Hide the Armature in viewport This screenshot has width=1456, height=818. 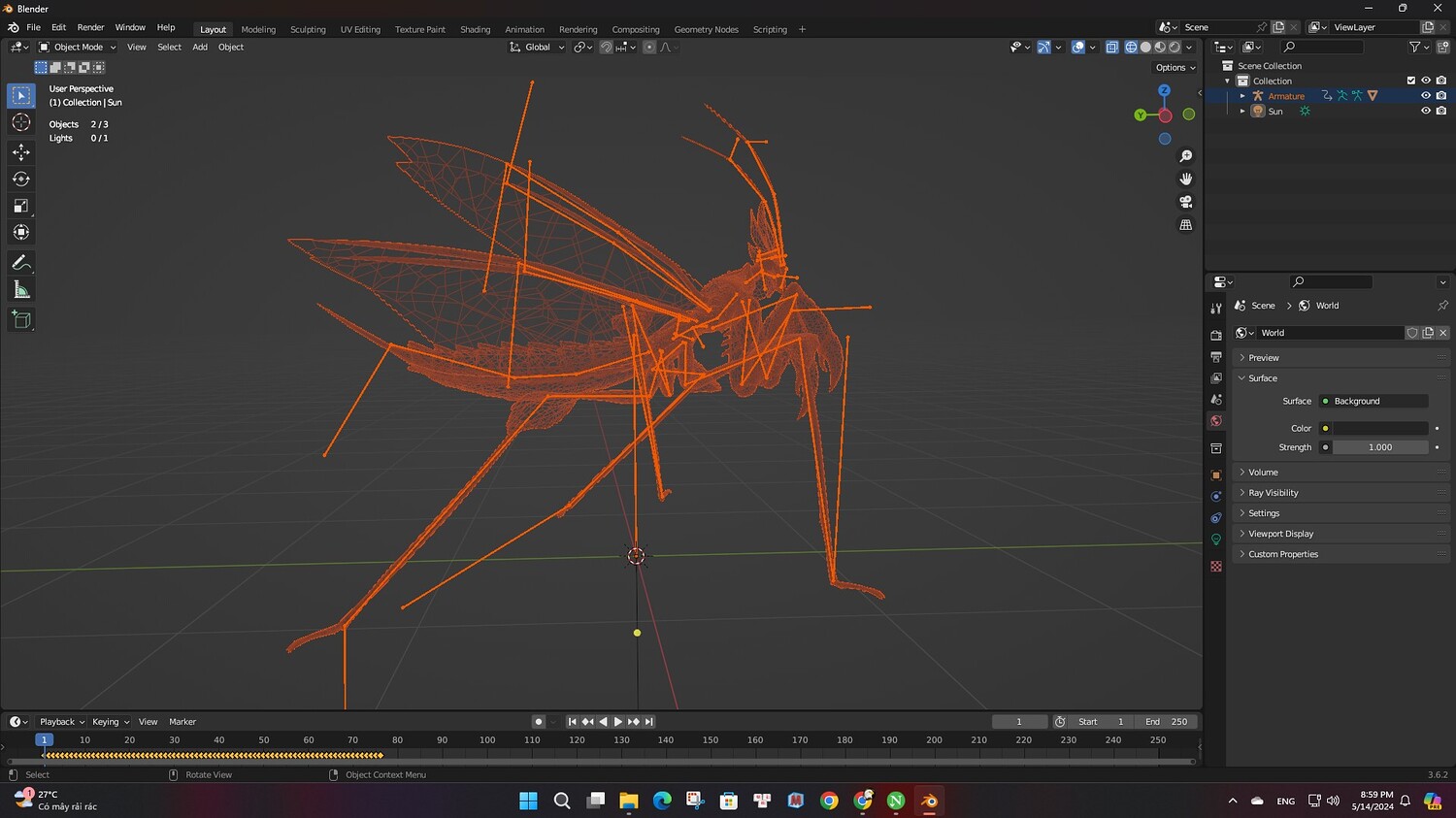(x=1426, y=96)
